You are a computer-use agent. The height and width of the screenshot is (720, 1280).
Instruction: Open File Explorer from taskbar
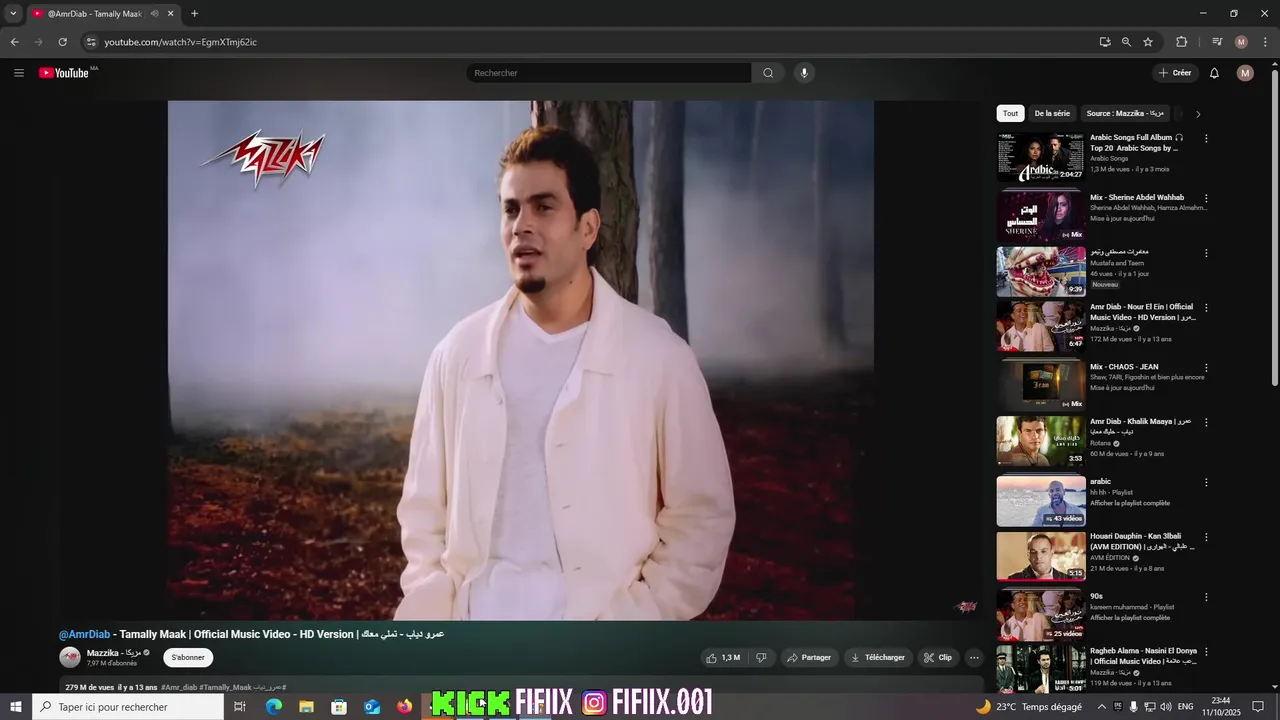306,706
